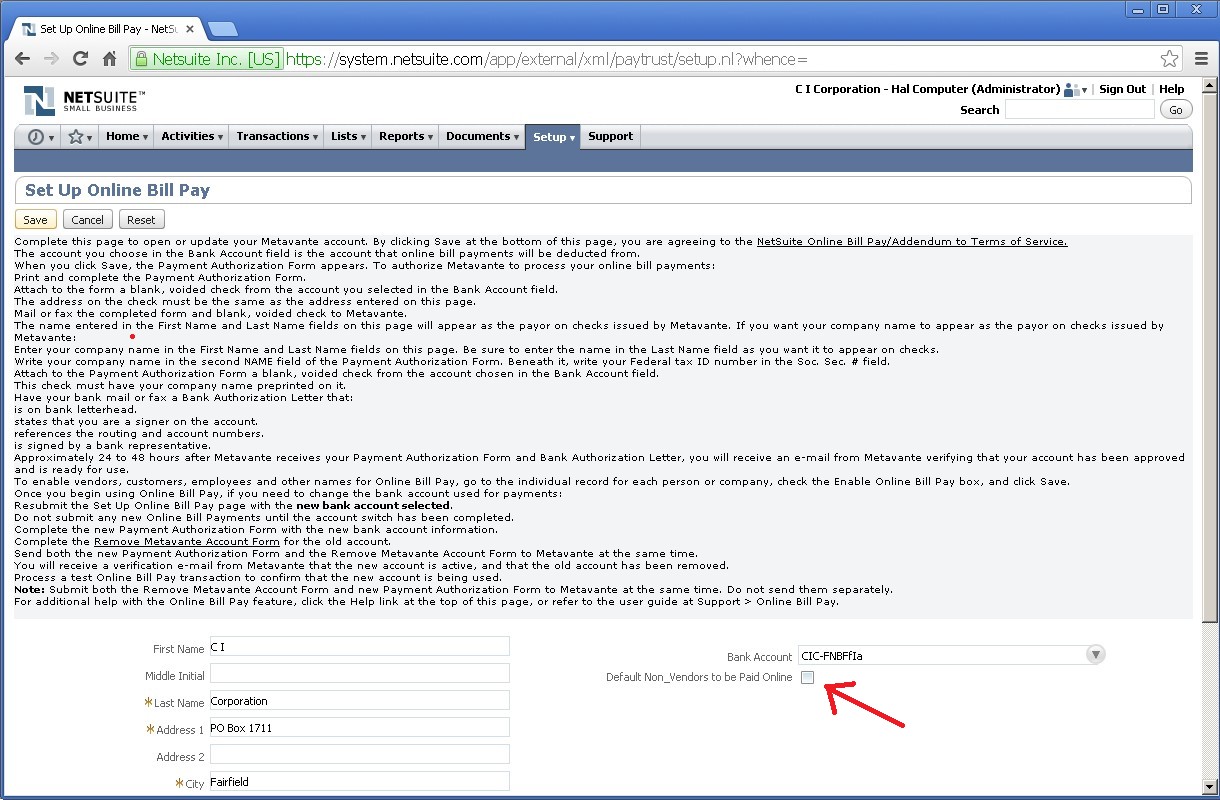1220x800 pixels.
Task: Click the change role user icon
Action: tap(1074, 89)
